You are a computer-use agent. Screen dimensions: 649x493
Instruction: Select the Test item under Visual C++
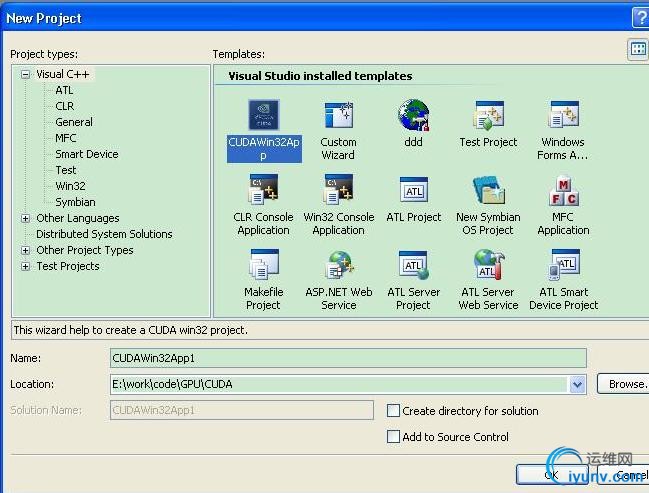(x=66, y=170)
